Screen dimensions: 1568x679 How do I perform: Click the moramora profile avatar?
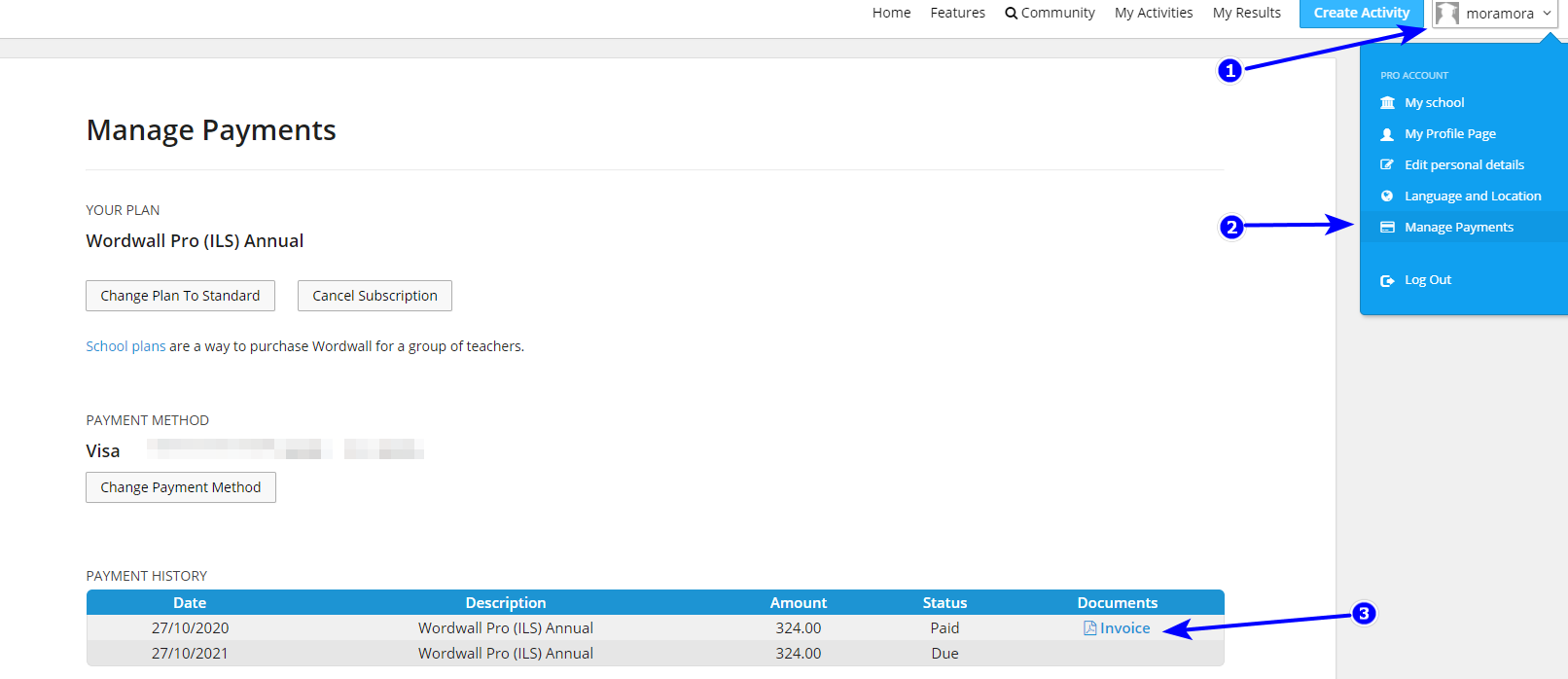click(1447, 14)
